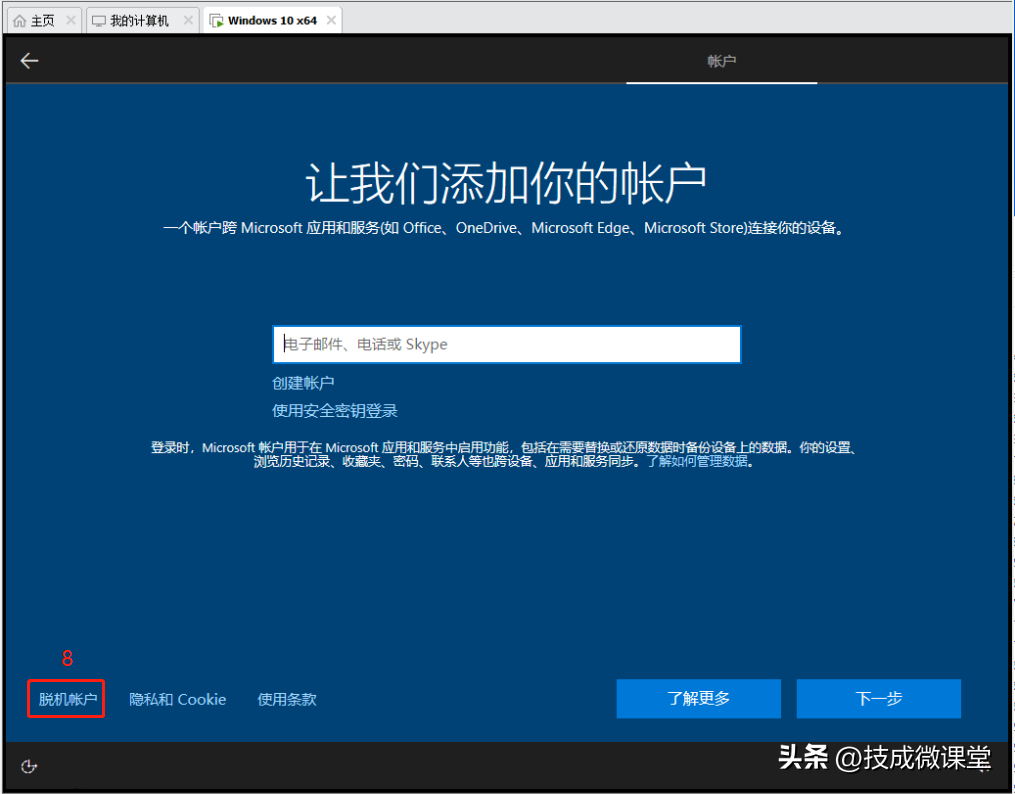Open the ease of access icon

(x=28, y=766)
